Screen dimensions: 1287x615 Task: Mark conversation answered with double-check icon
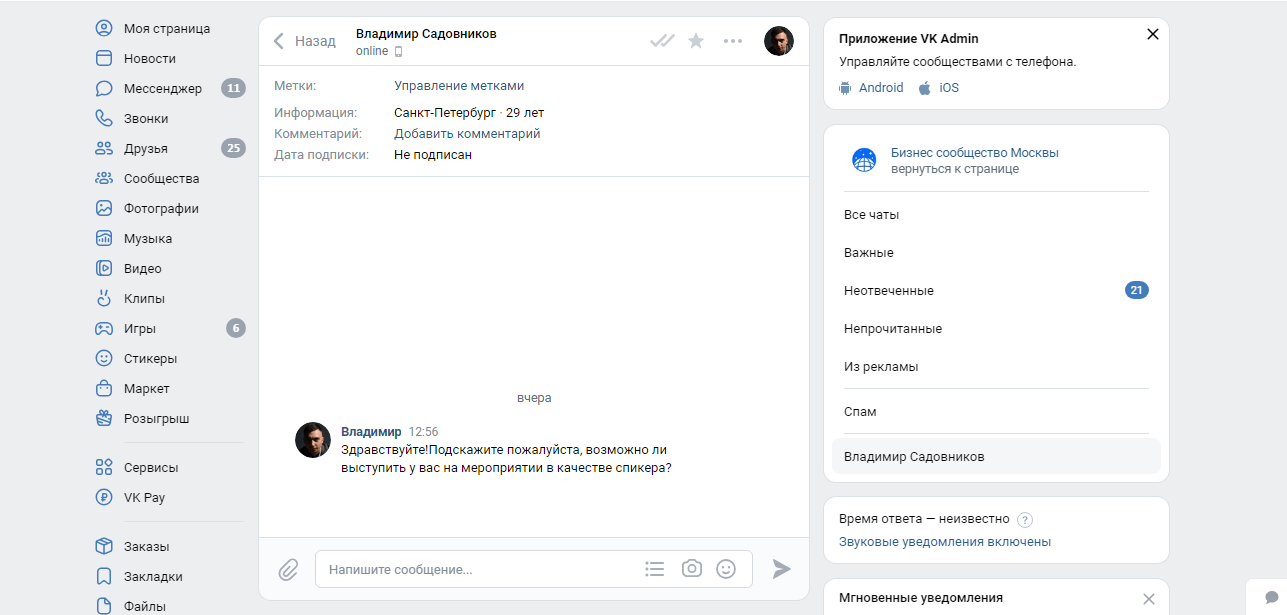pos(662,41)
